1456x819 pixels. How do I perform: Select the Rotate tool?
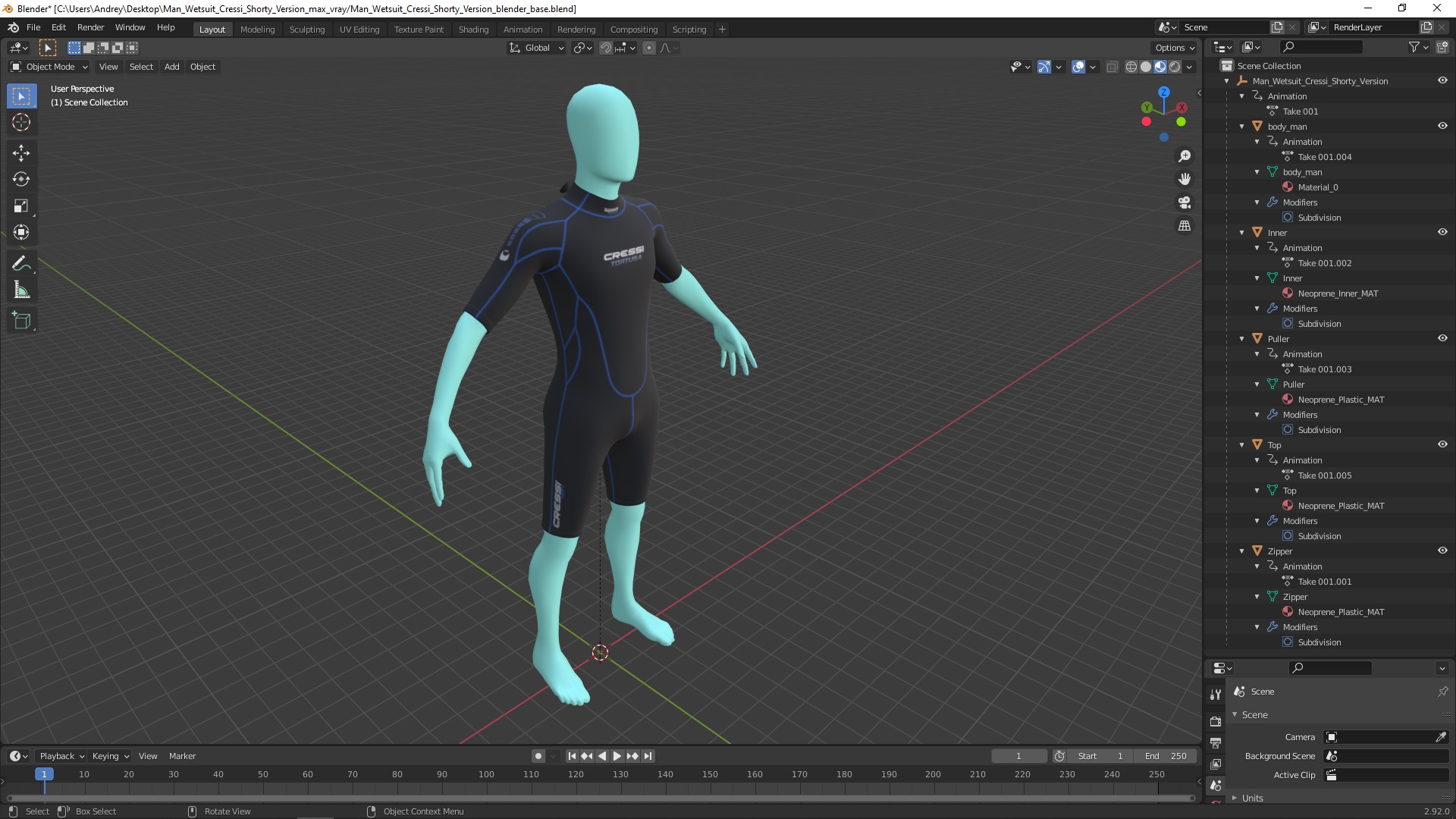click(21, 180)
